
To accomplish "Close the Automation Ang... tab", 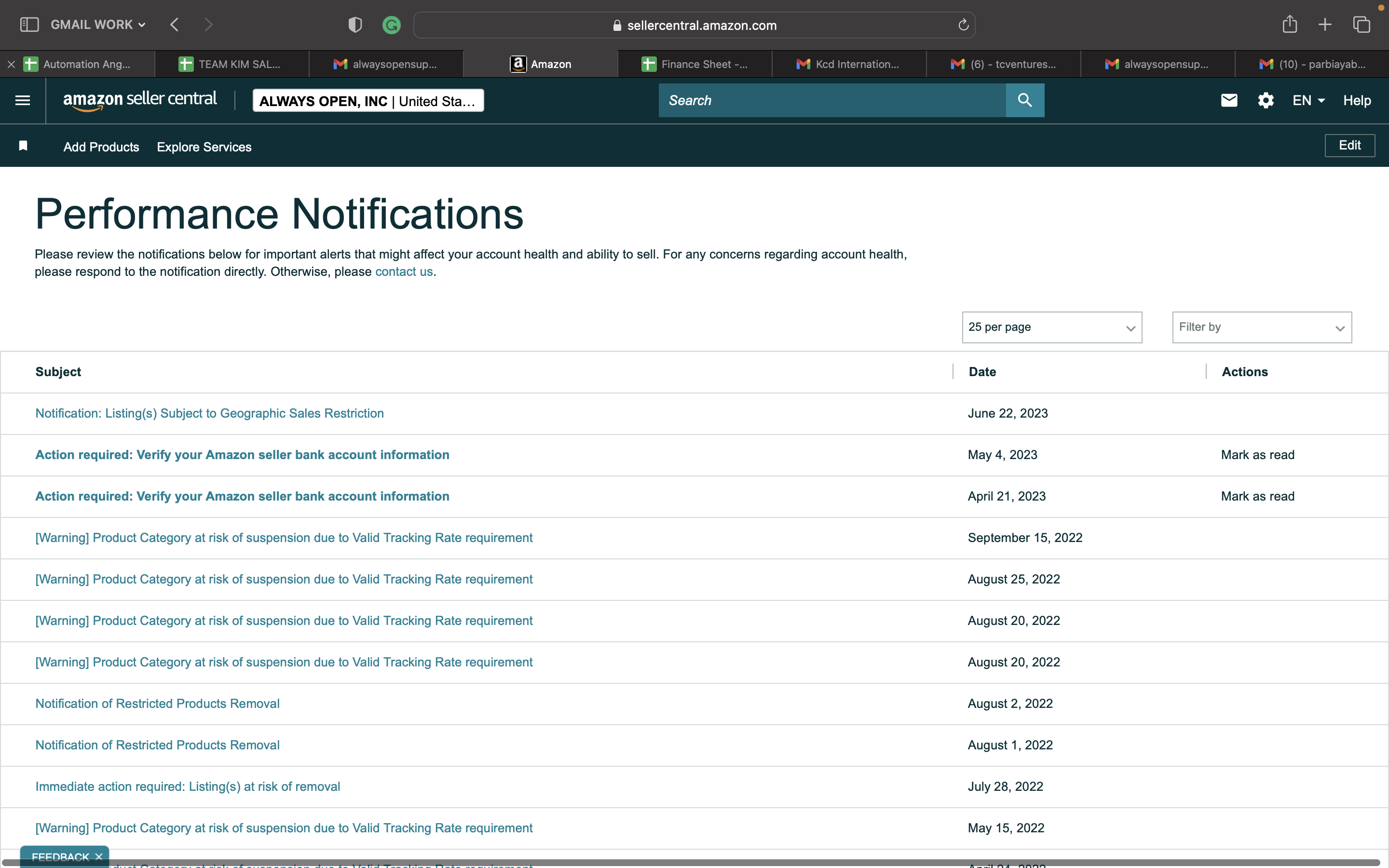I will pos(11,64).
